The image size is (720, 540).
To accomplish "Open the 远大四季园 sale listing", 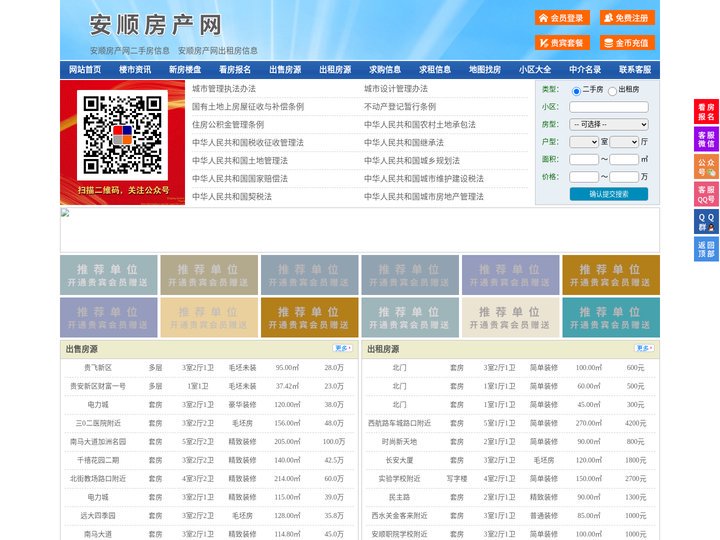I will pos(98,516).
